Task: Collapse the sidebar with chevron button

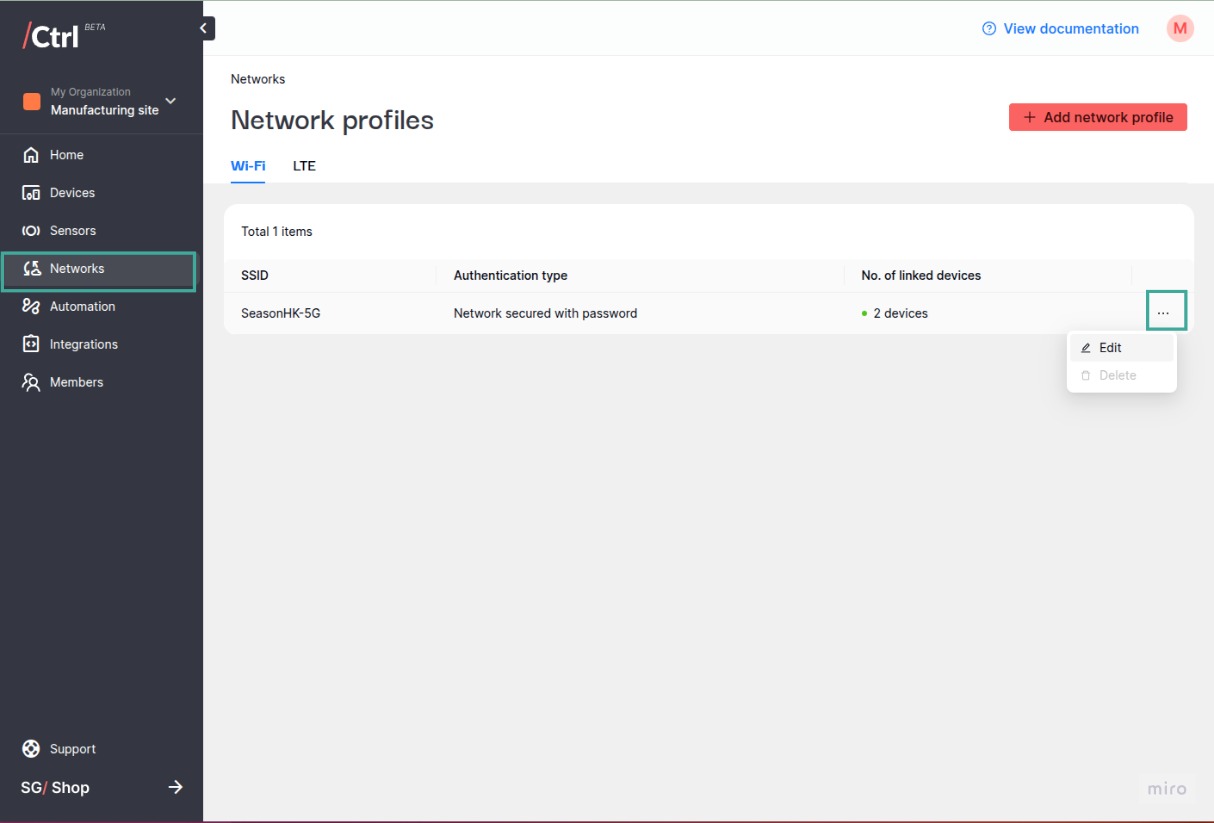Action: coord(204,28)
